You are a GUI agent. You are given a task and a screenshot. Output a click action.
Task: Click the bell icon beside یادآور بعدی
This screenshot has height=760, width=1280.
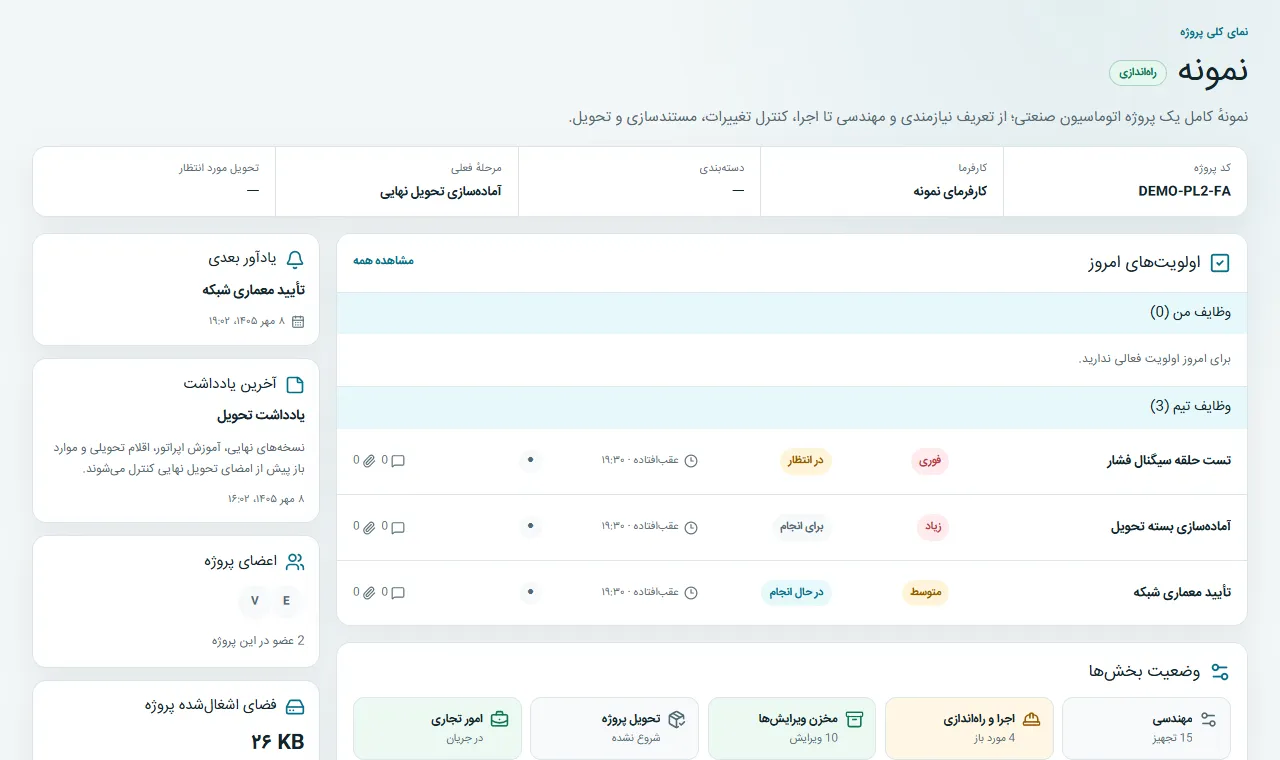pos(295,260)
